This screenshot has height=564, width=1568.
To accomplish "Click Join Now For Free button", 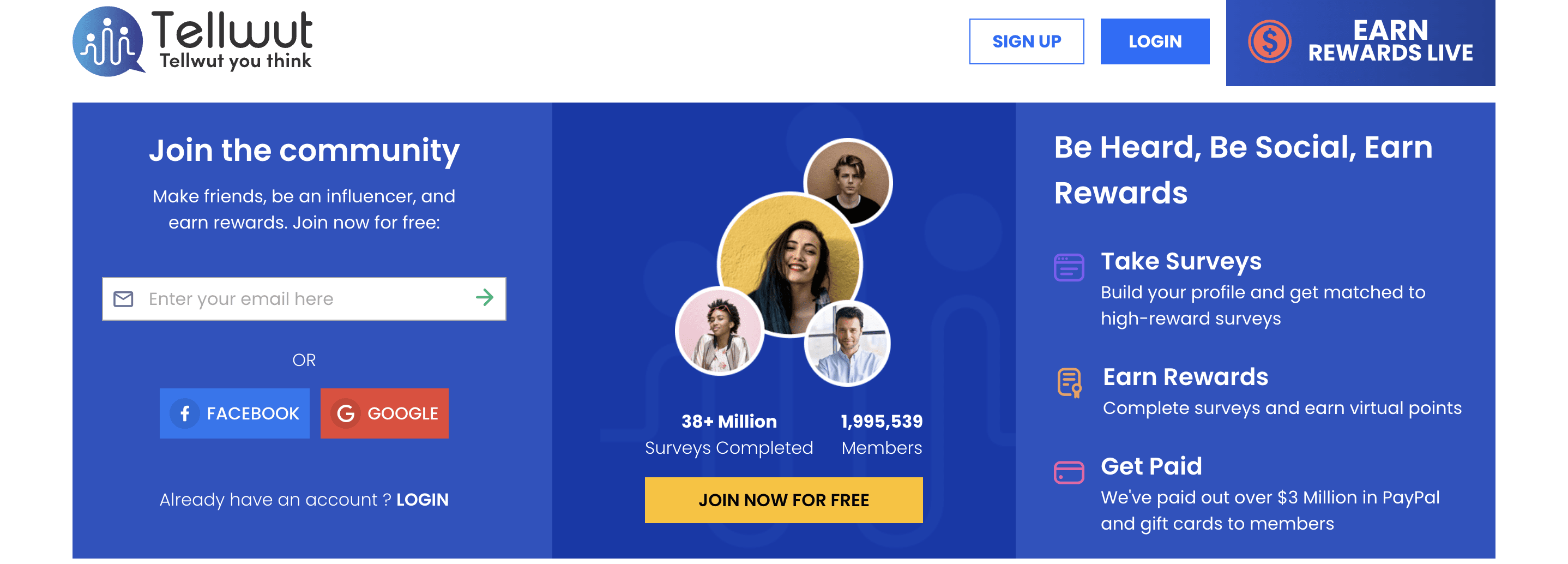I will 783,500.
